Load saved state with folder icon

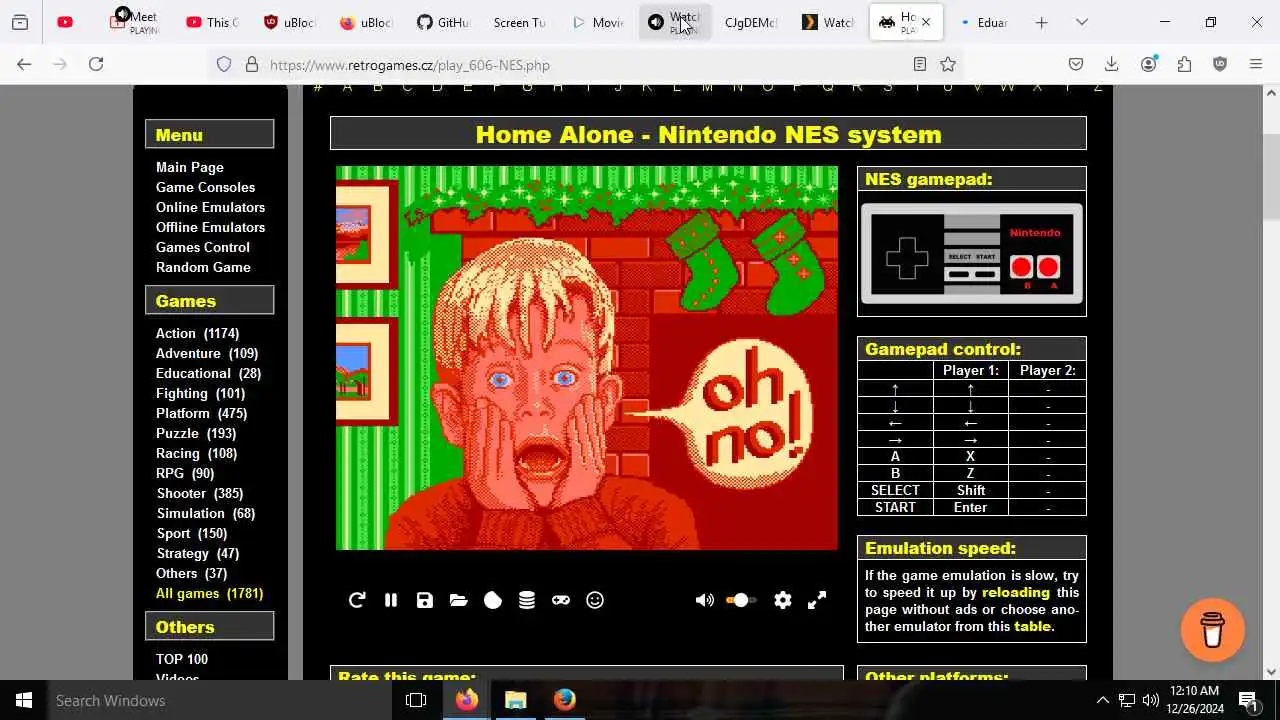click(x=459, y=600)
